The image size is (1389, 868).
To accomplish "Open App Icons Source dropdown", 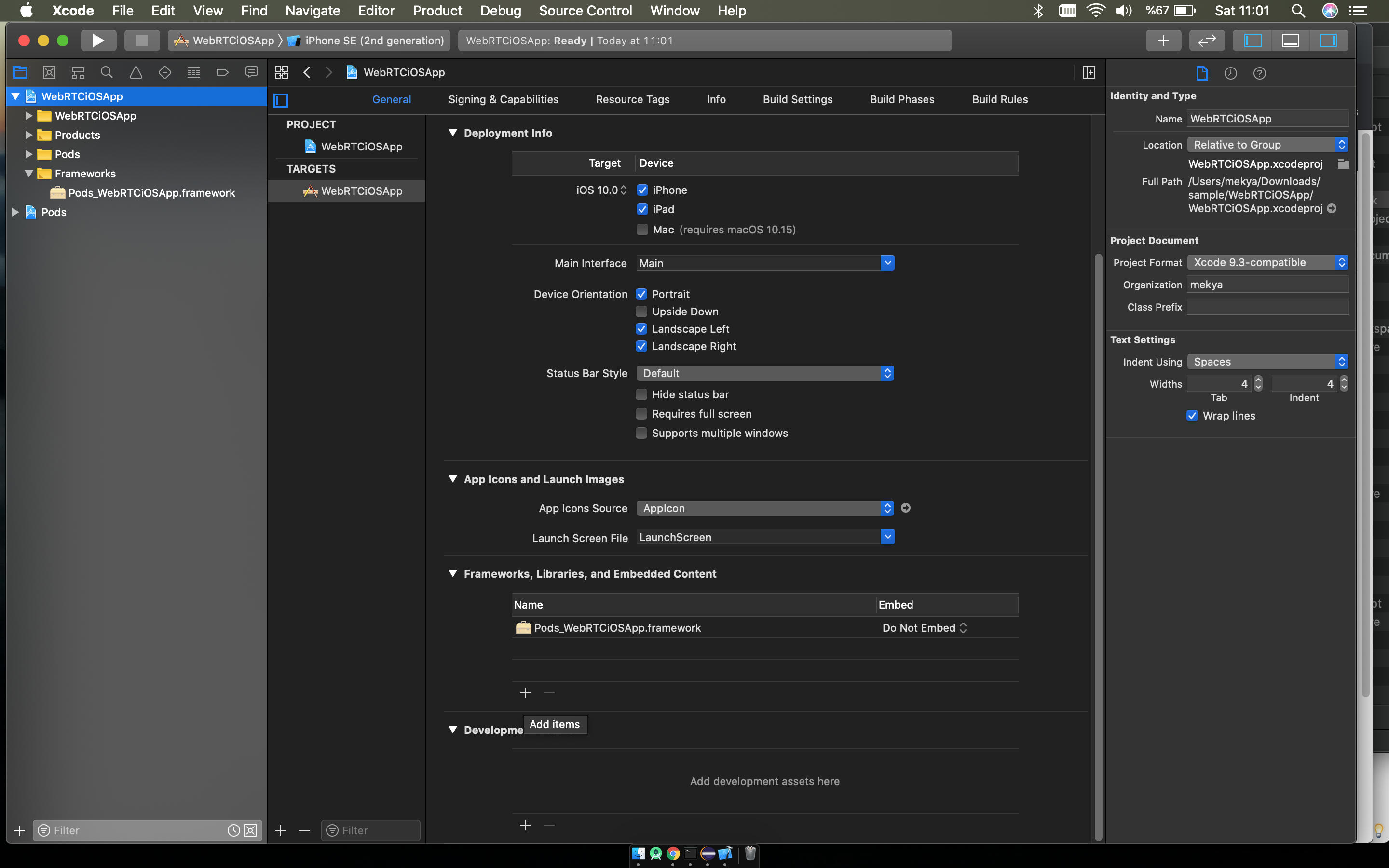I will click(765, 508).
